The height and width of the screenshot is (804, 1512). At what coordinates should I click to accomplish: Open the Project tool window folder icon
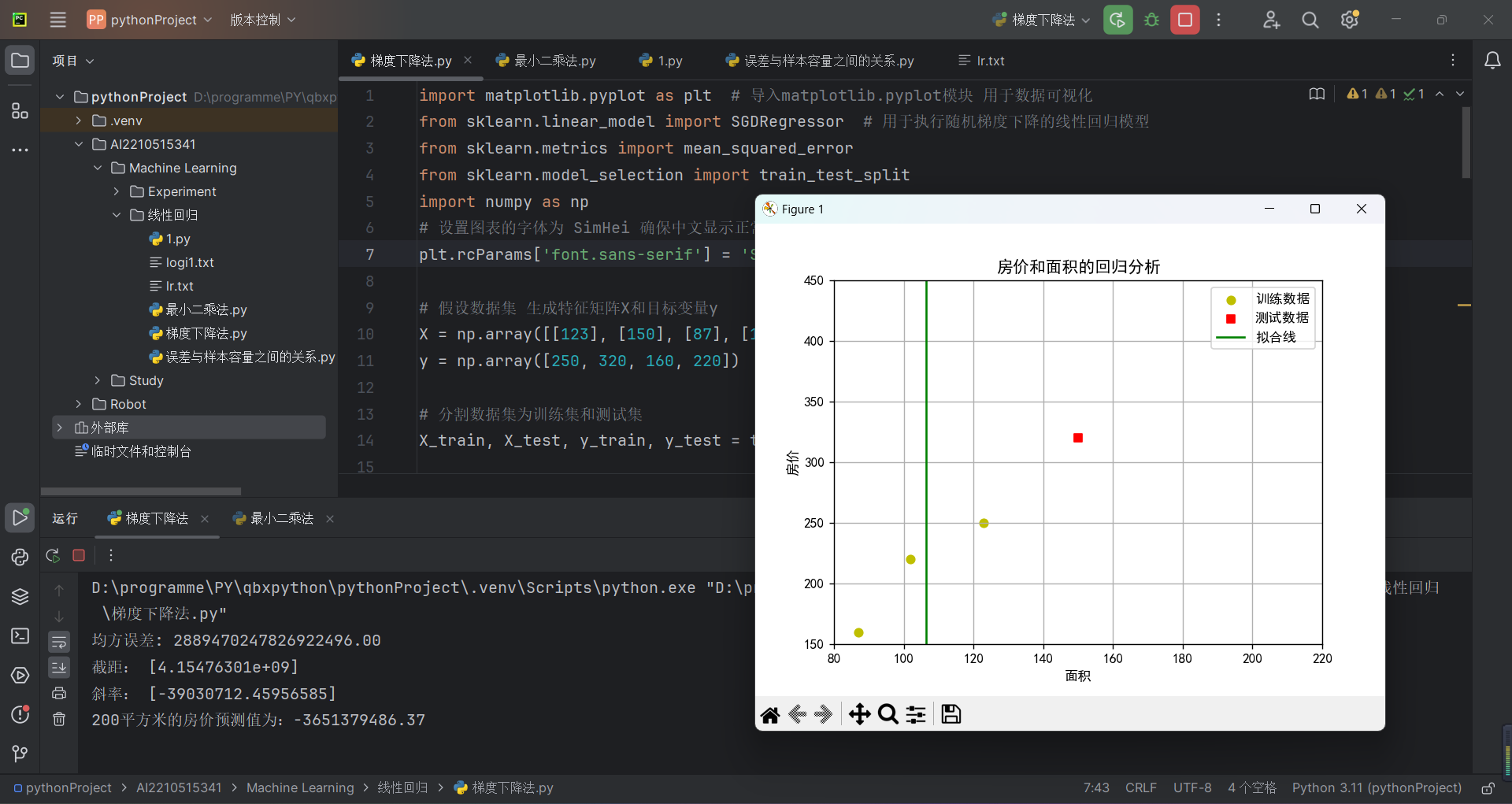pyautogui.click(x=20, y=61)
